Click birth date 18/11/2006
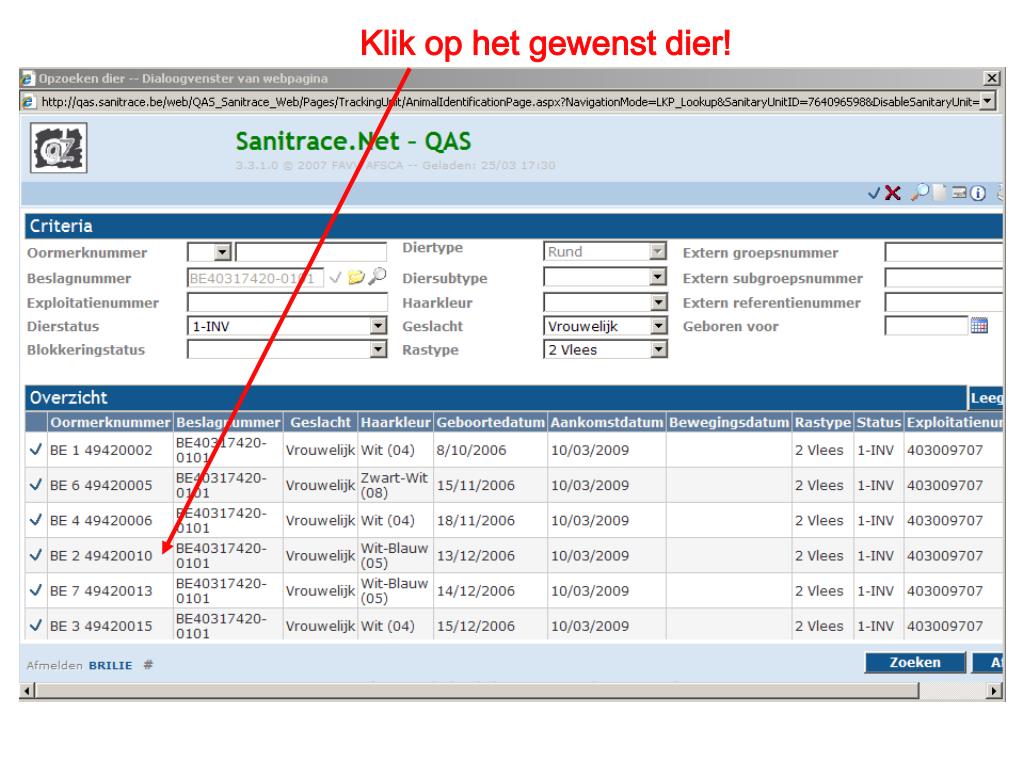 pos(475,520)
